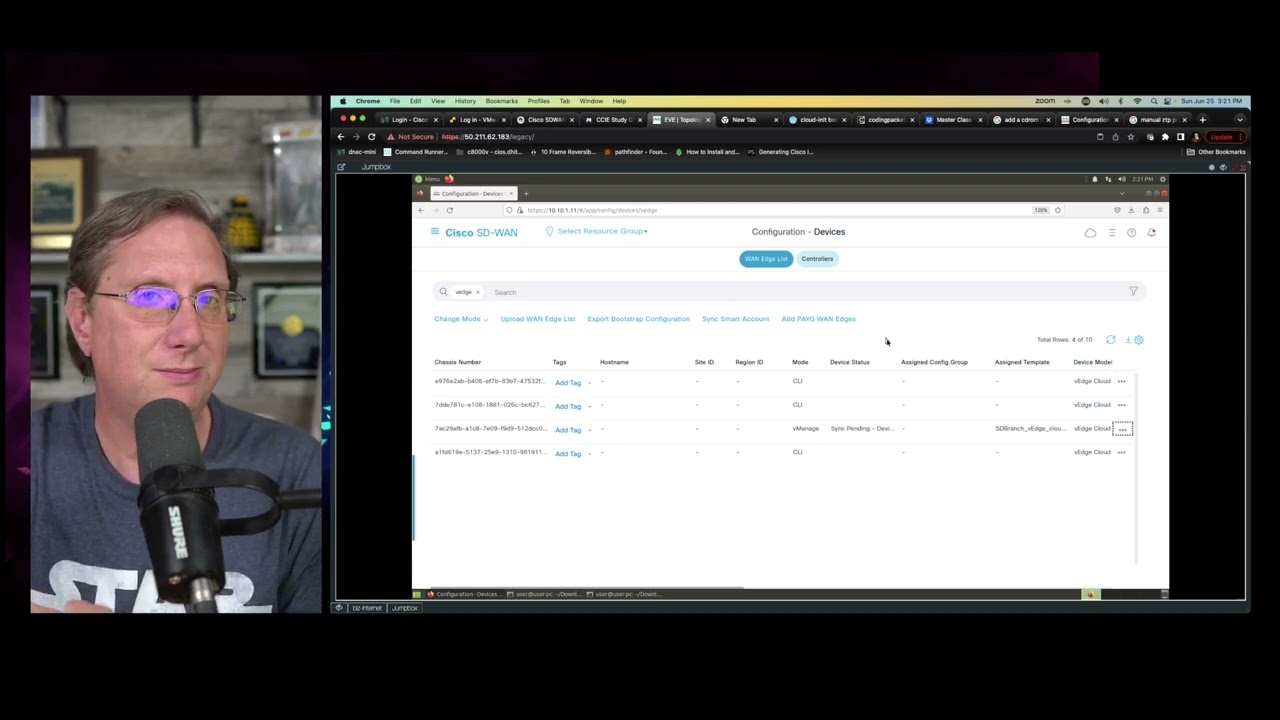
Task: Open Firefox application menu icon
Action: tap(1159, 210)
